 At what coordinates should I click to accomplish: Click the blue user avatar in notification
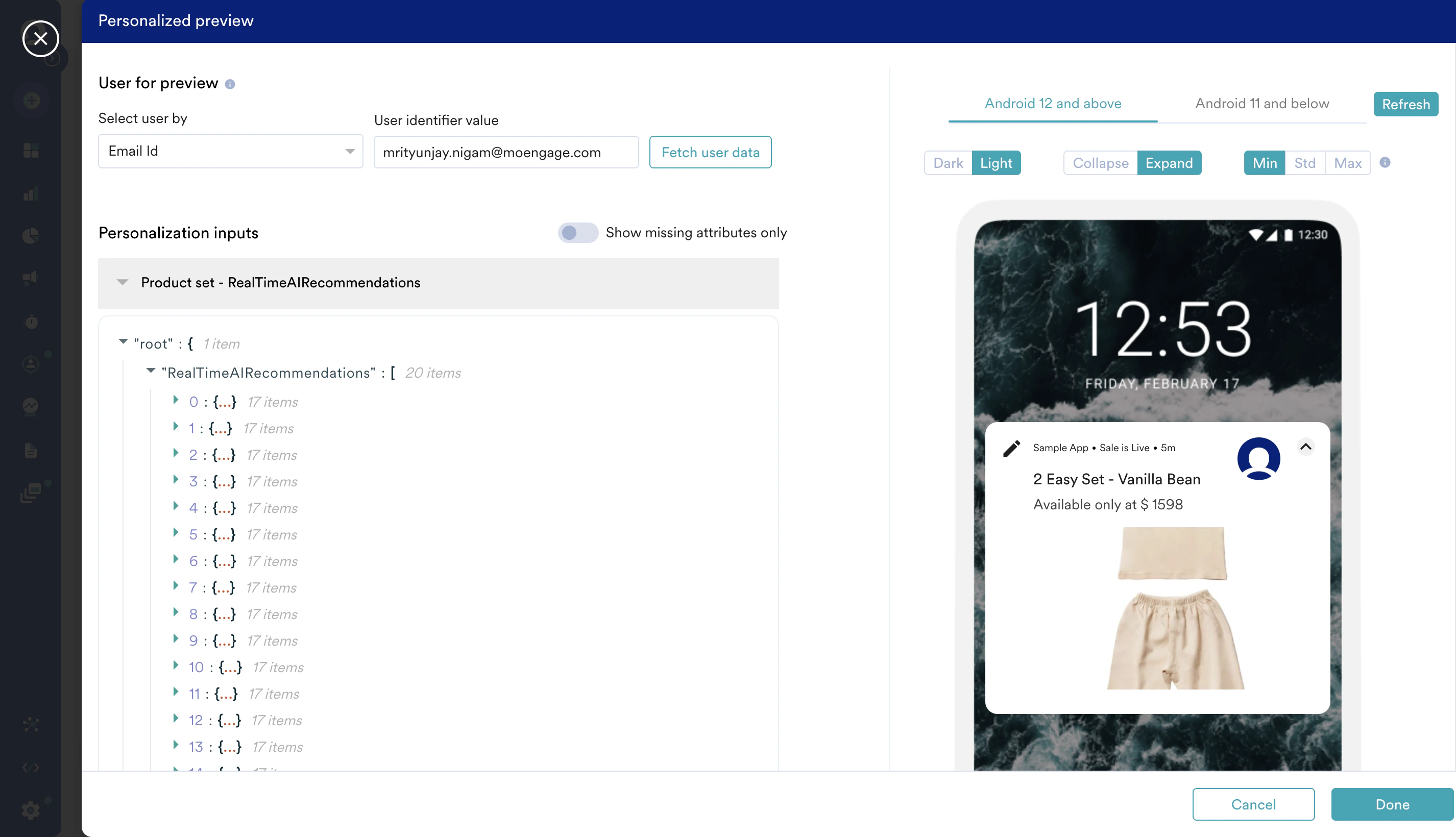click(x=1258, y=458)
